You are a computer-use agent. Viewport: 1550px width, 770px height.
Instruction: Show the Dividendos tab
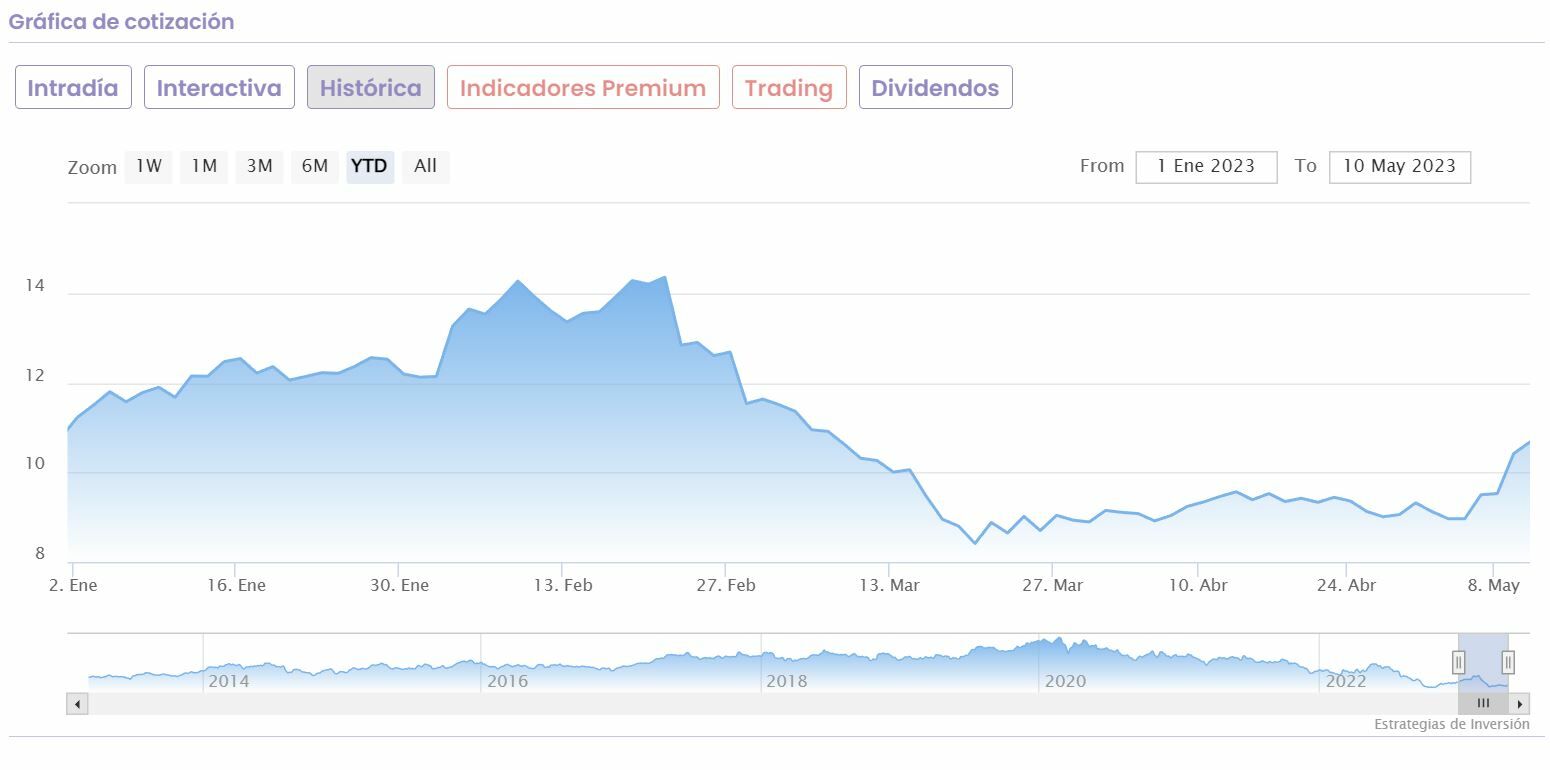(935, 88)
